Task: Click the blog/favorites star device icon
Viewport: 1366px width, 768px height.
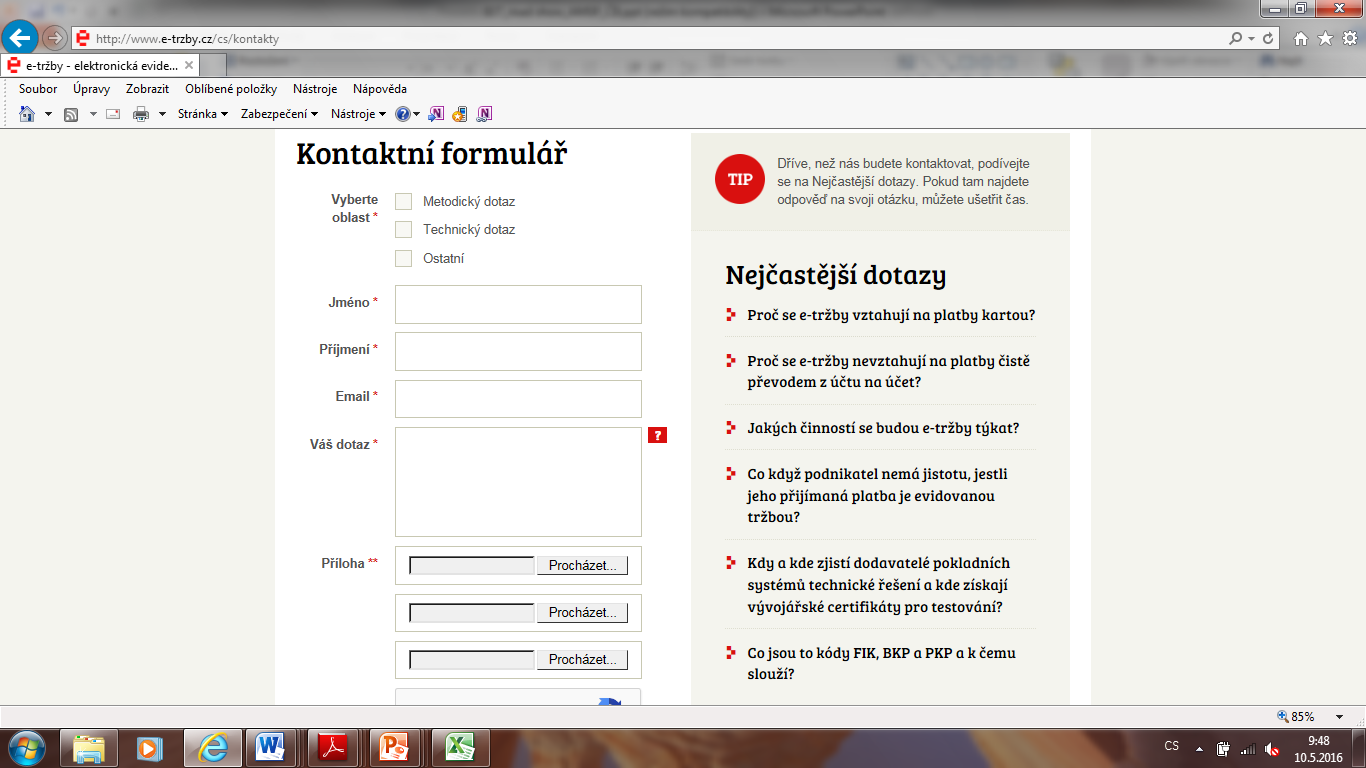Action: [x=460, y=114]
